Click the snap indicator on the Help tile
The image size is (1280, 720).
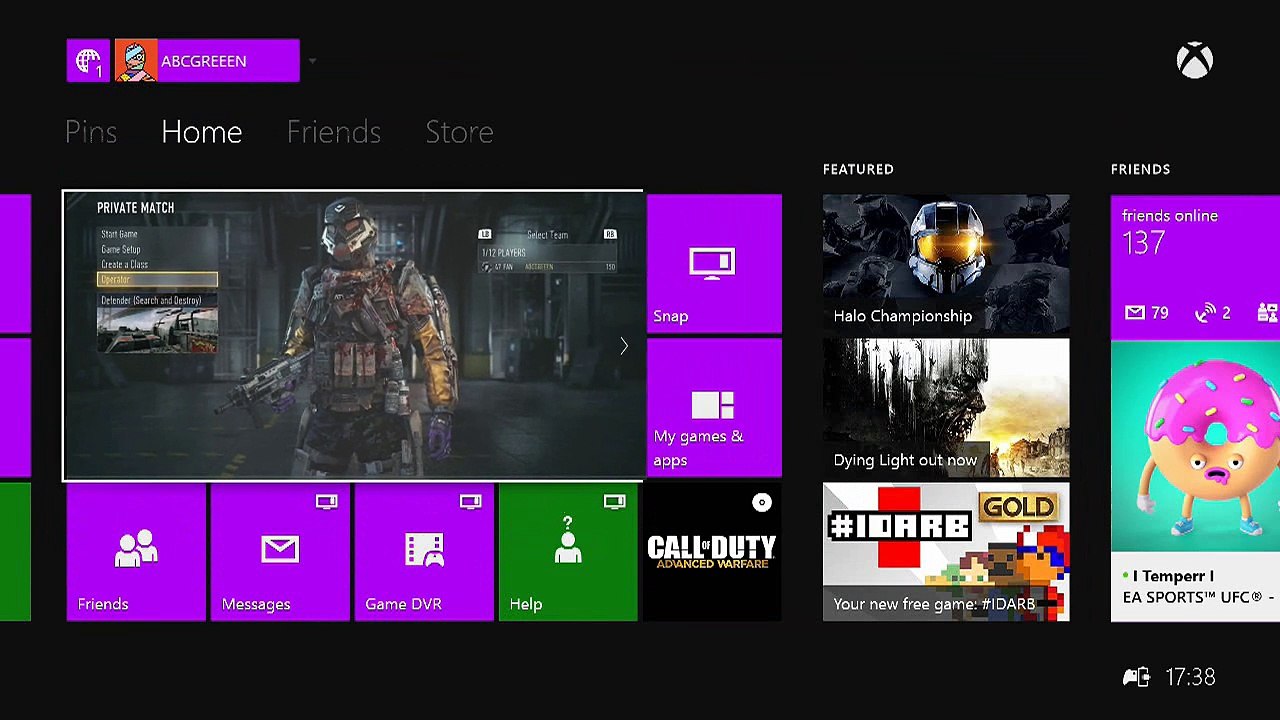[615, 502]
